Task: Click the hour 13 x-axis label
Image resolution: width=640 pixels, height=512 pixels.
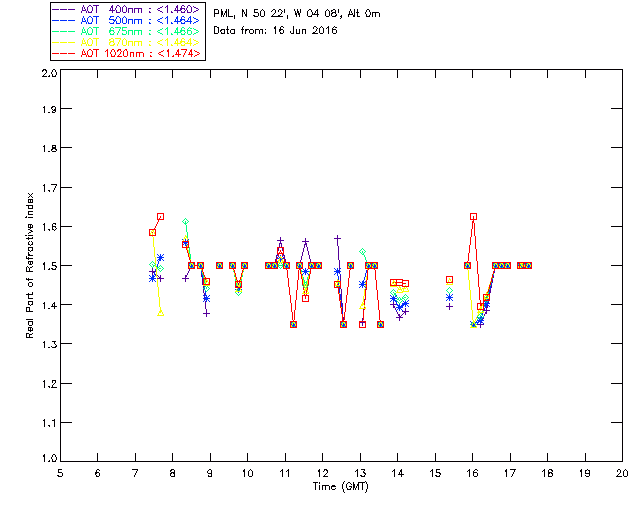Action: pos(360,473)
